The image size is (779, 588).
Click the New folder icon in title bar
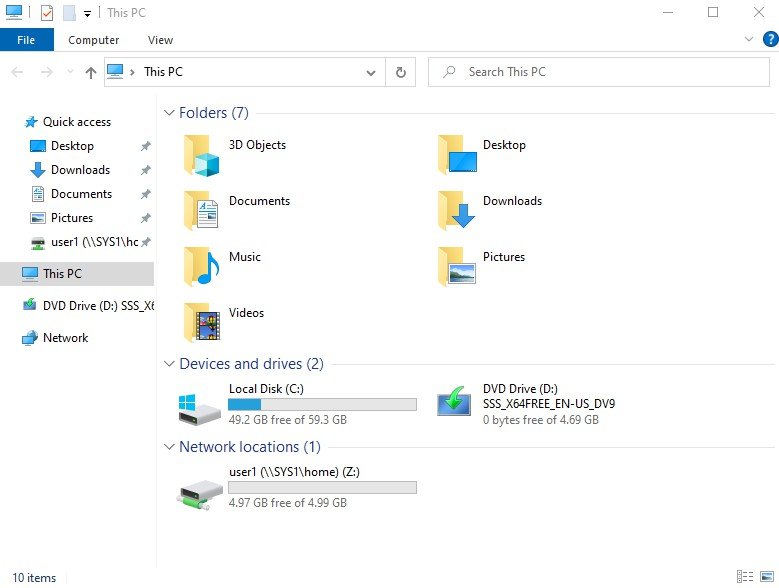69,12
